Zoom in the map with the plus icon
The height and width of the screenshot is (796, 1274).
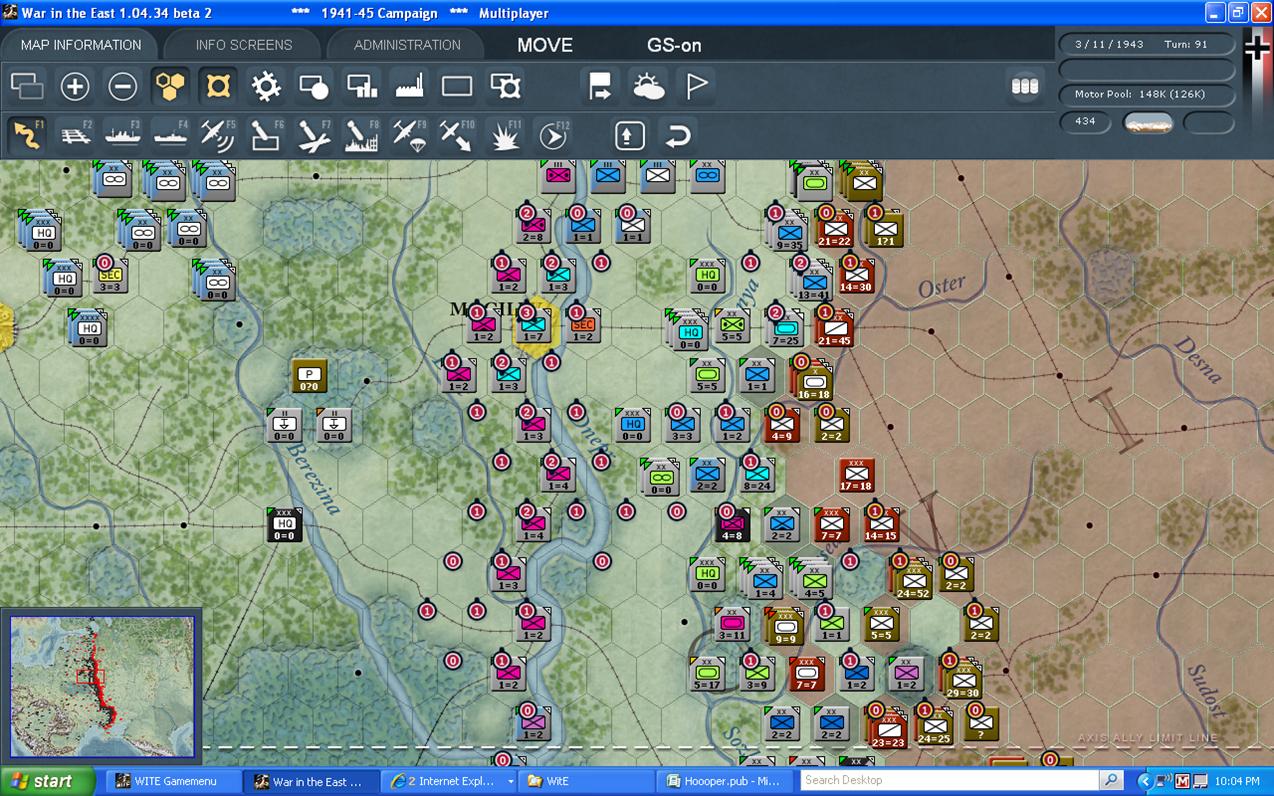(75, 87)
